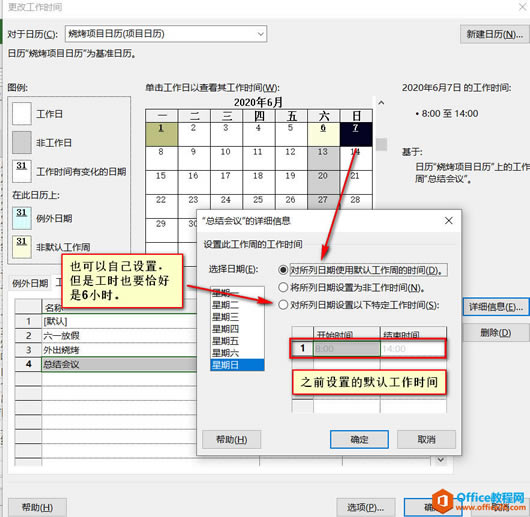
Task: Click the calendar scroll-up arrow
Action: click(381, 103)
